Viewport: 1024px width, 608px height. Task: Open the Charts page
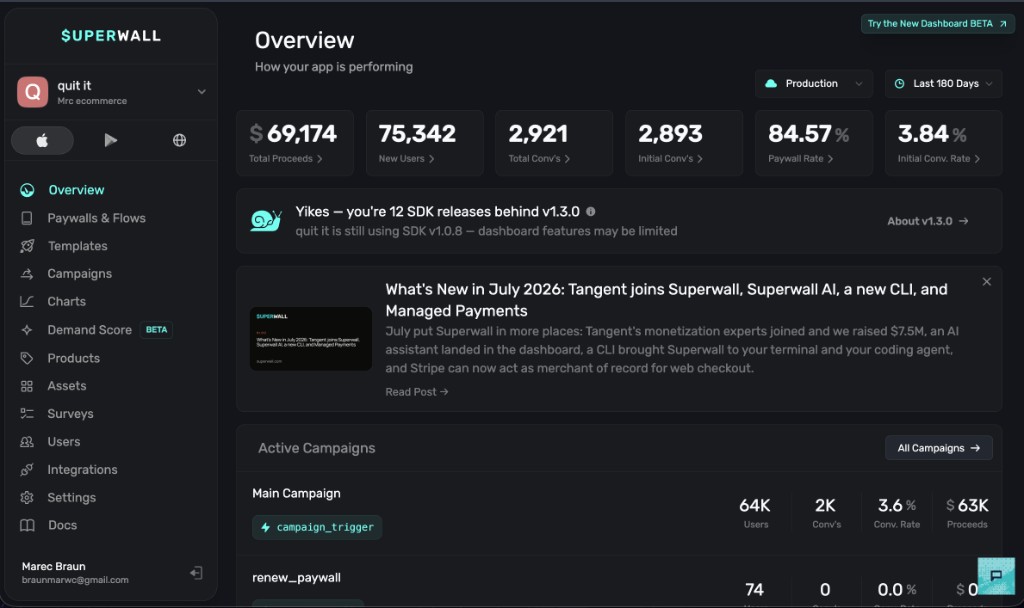(67, 302)
